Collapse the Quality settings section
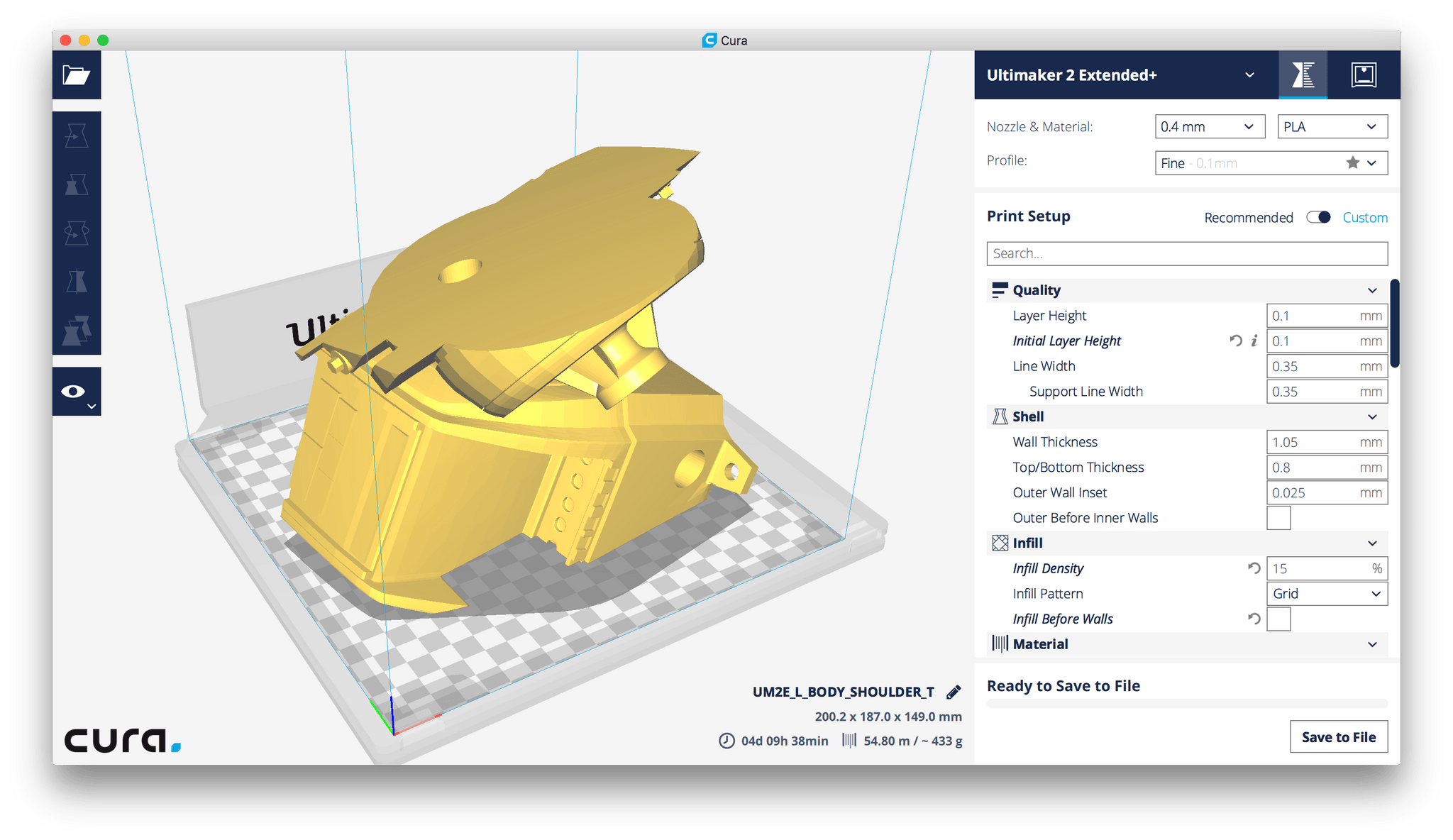Image resolution: width=1453 pixels, height=840 pixels. [x=1372, y=290]
